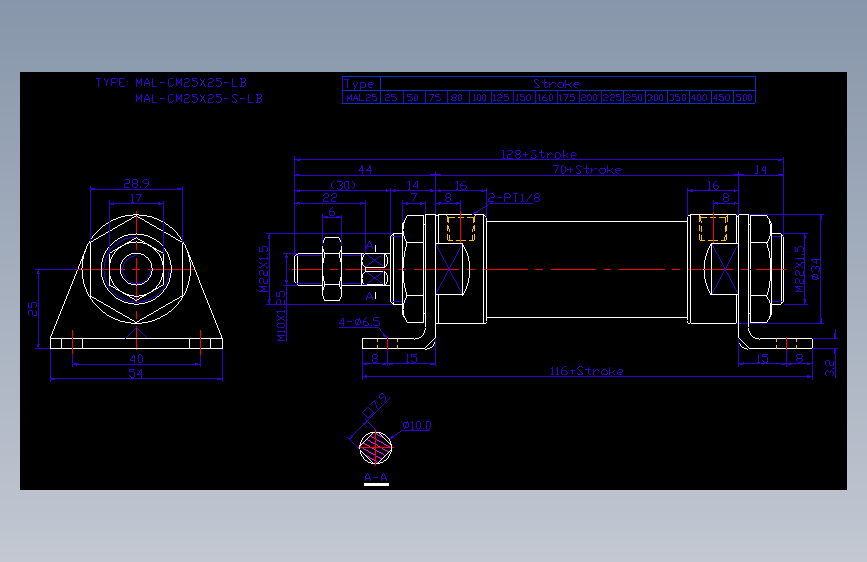Select the '44' dimension label

click(x=365, y=169)
